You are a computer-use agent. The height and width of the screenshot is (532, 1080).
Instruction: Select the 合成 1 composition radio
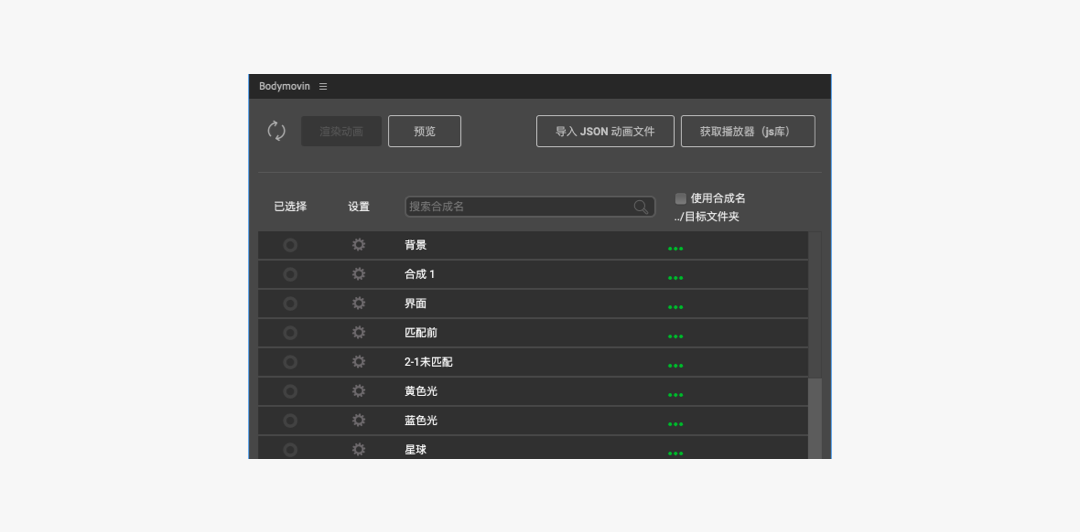pos(291,274)
